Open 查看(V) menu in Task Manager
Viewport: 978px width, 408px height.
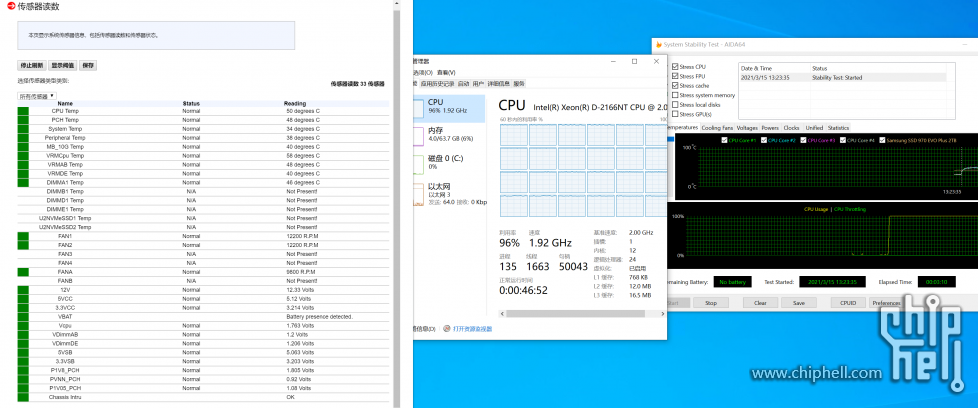coord(446,72)
